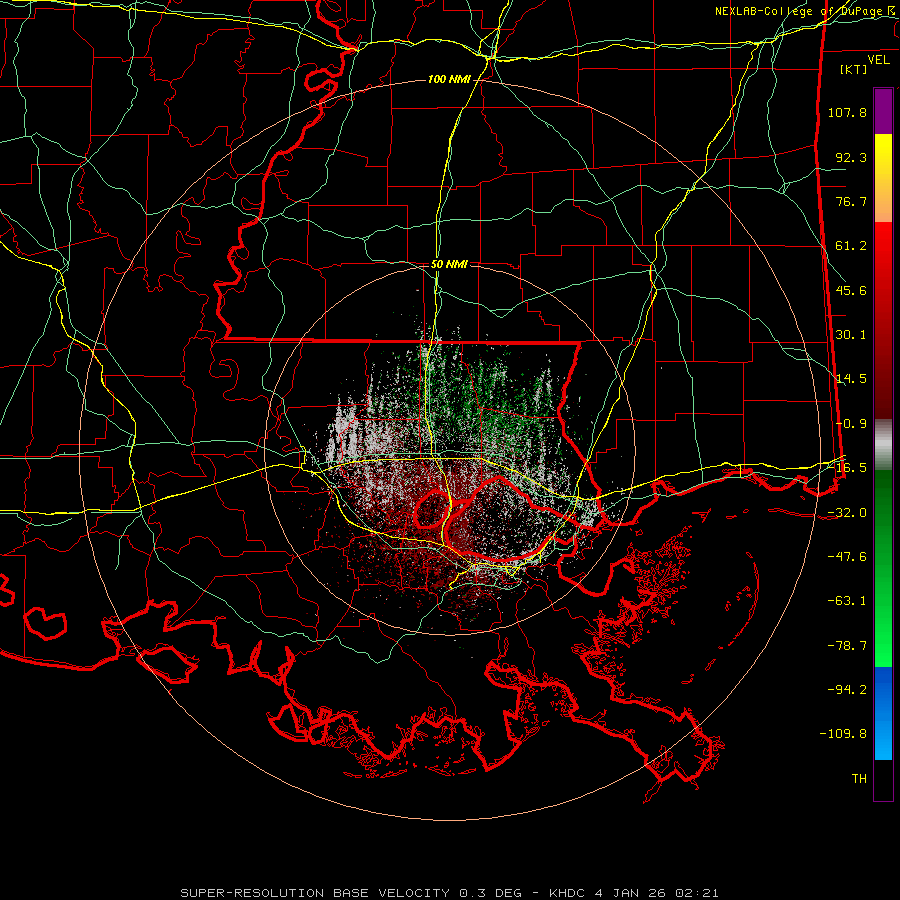This screenshot has width=900, height=900.
Task: Click the Super-Resolution Base Velocity caption text
Action: pyautogui.click(x=449, y=893)
